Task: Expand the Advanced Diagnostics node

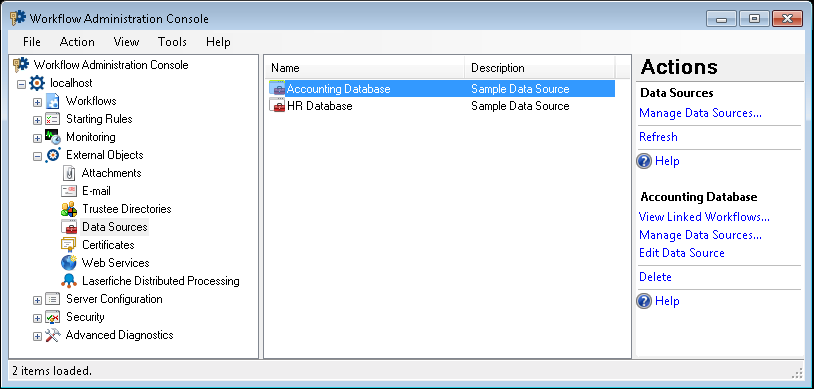Action: 37,337
